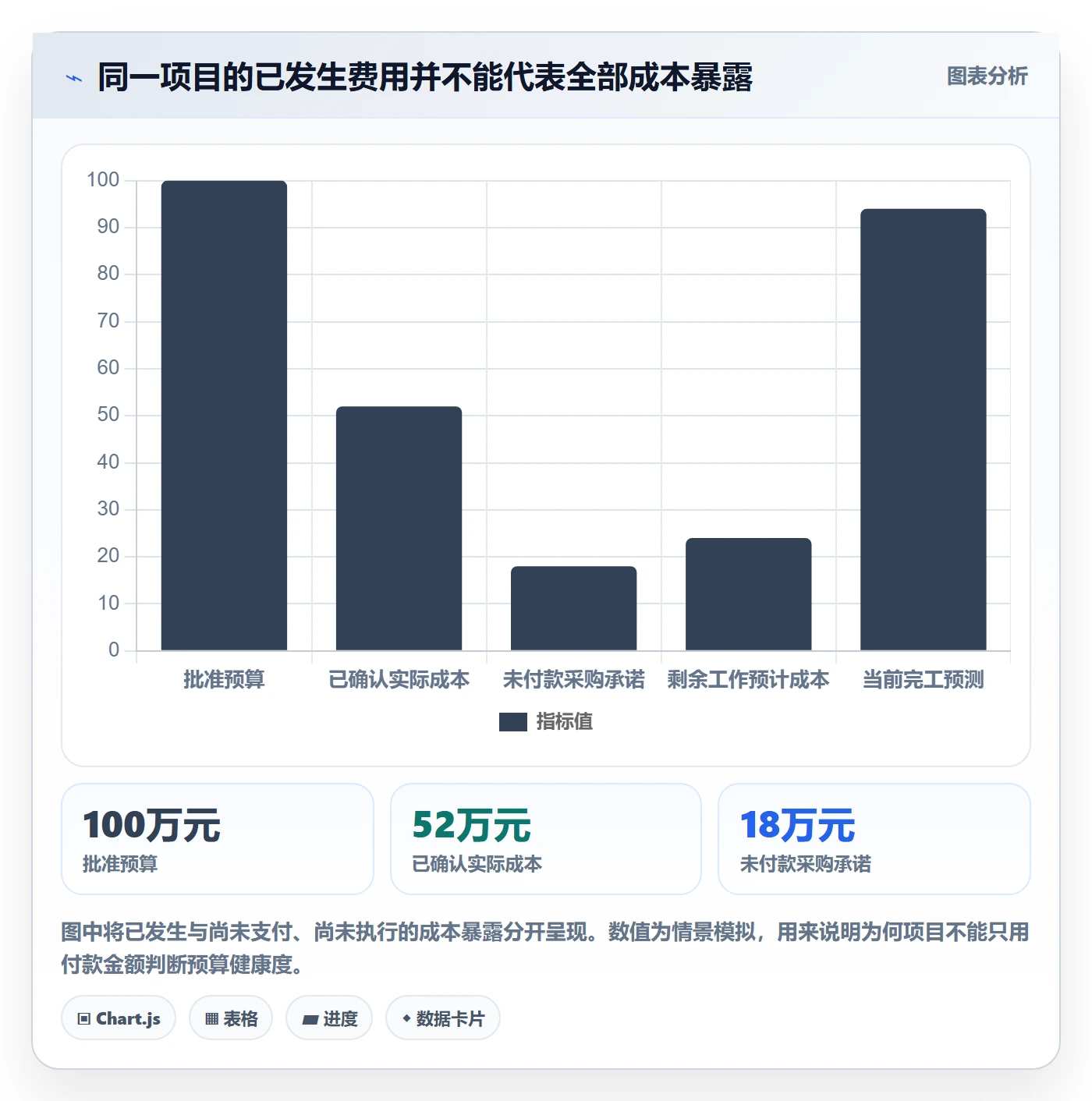Click the 当前完工预测 bar
Viewport: 1092px width, 1101px height.
923,430
